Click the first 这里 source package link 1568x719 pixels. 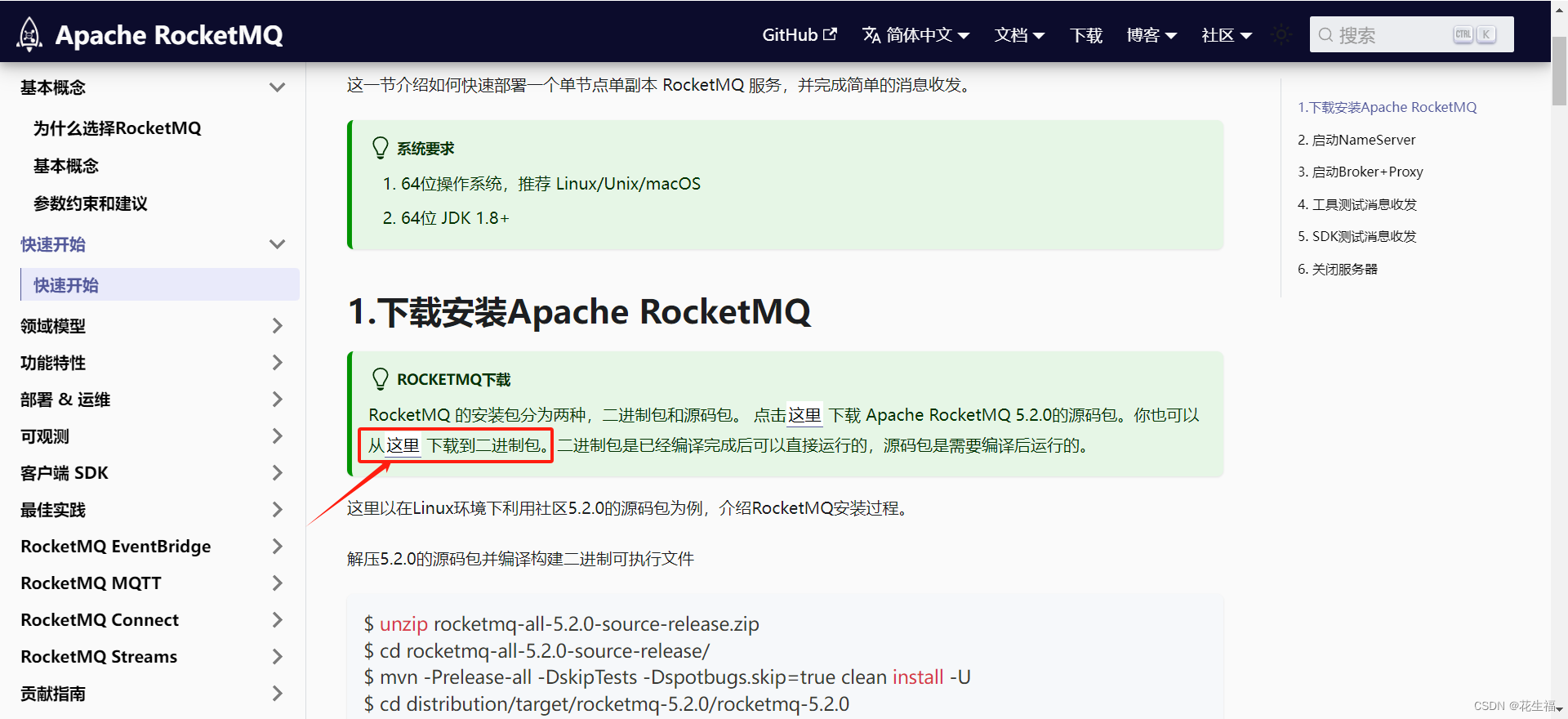pyautogui.click(x=804, y=415)
